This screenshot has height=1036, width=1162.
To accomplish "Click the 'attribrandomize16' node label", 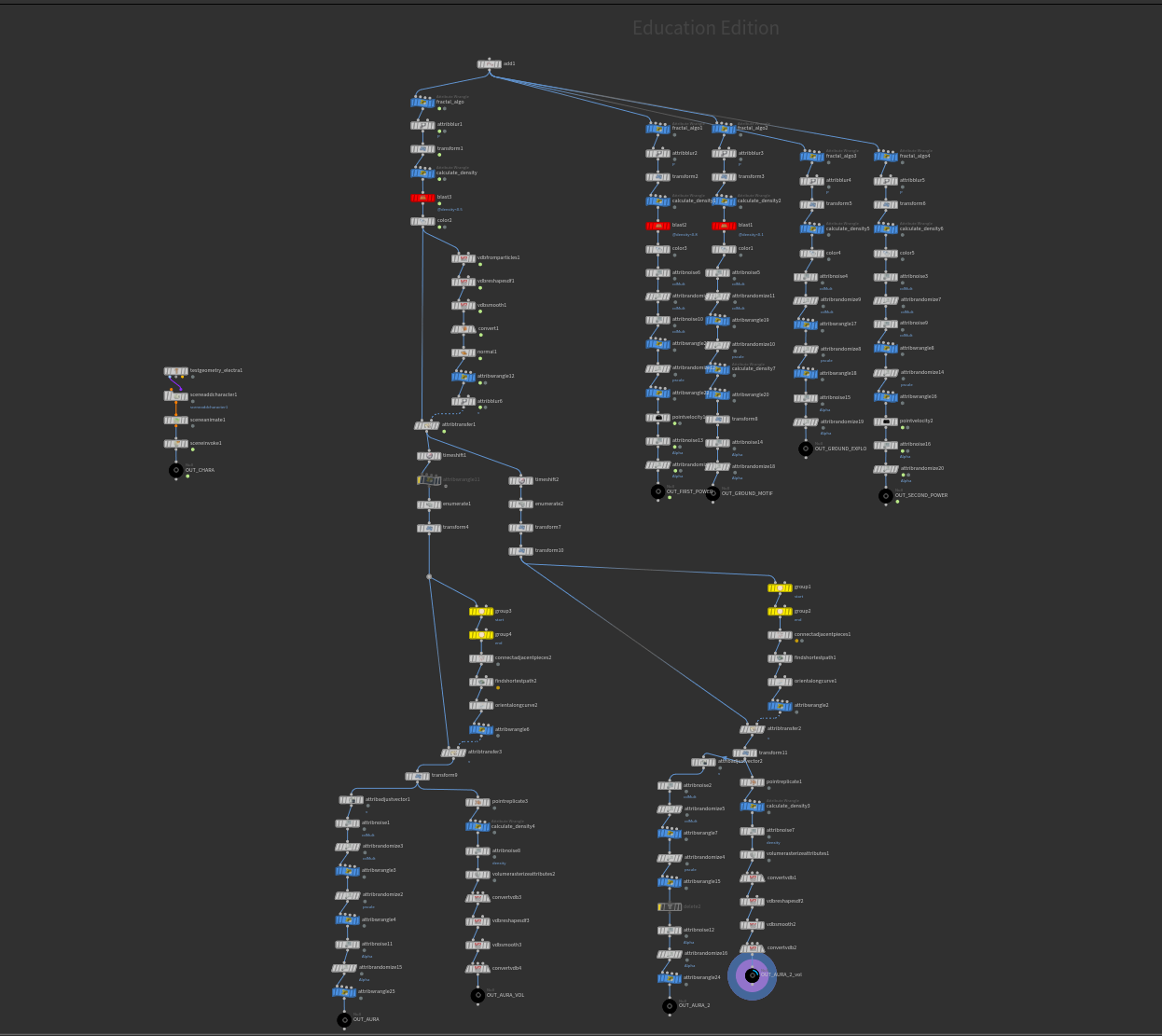I will 706,953.
